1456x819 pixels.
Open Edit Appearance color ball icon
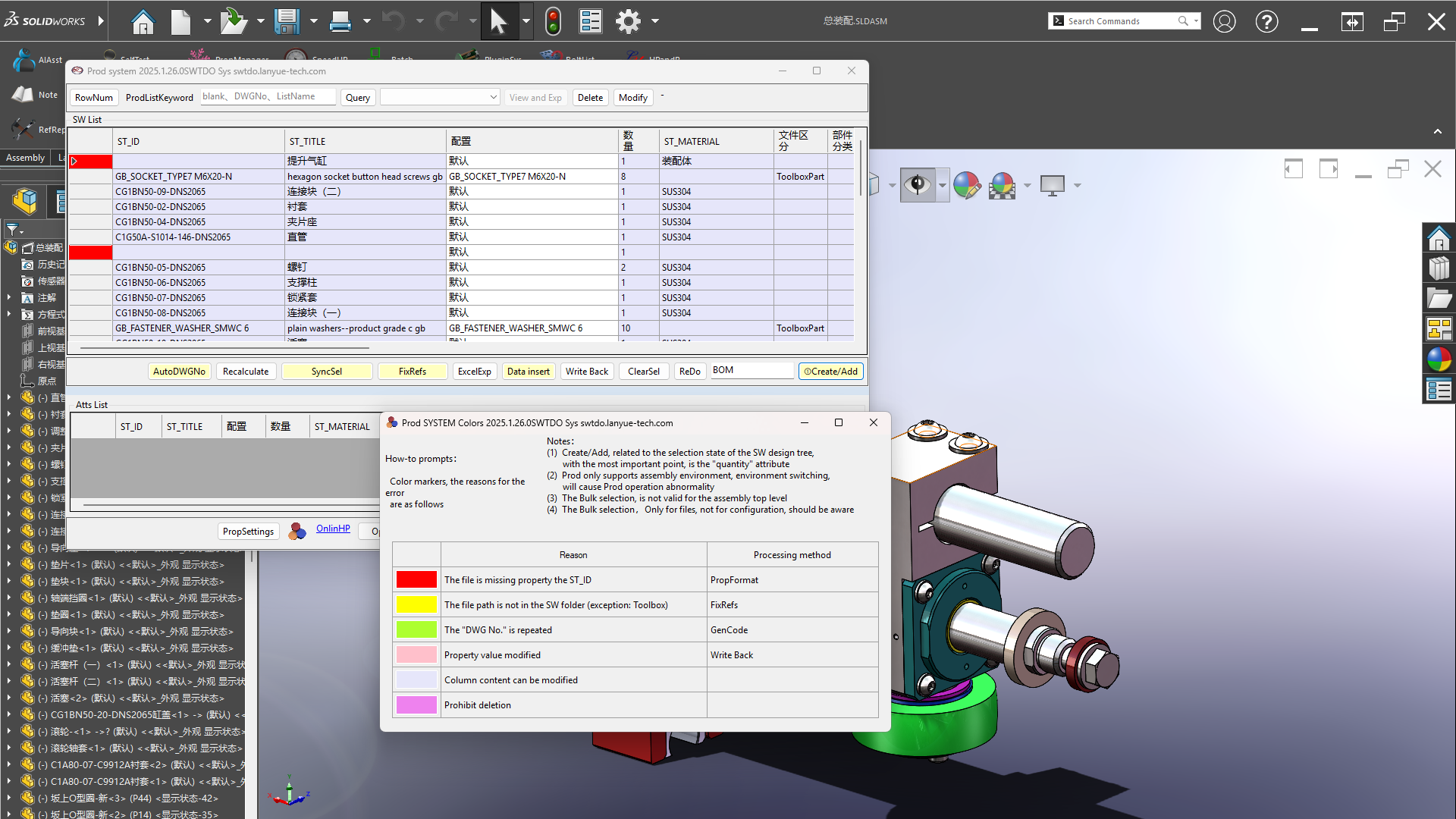(x=966, y=185)
